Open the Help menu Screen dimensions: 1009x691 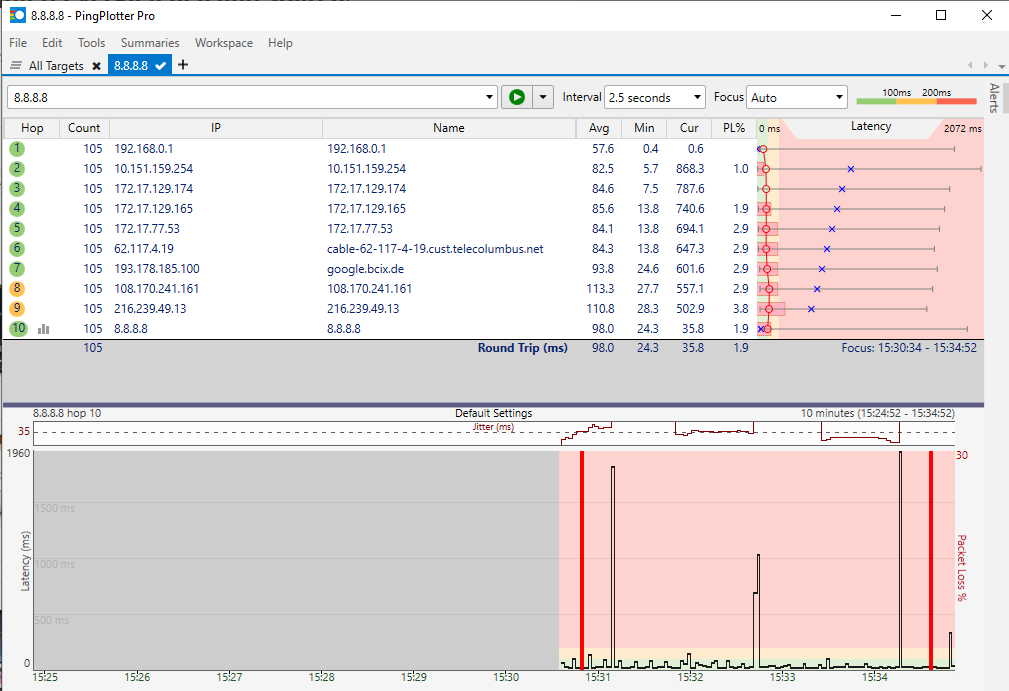pos(280,42)
